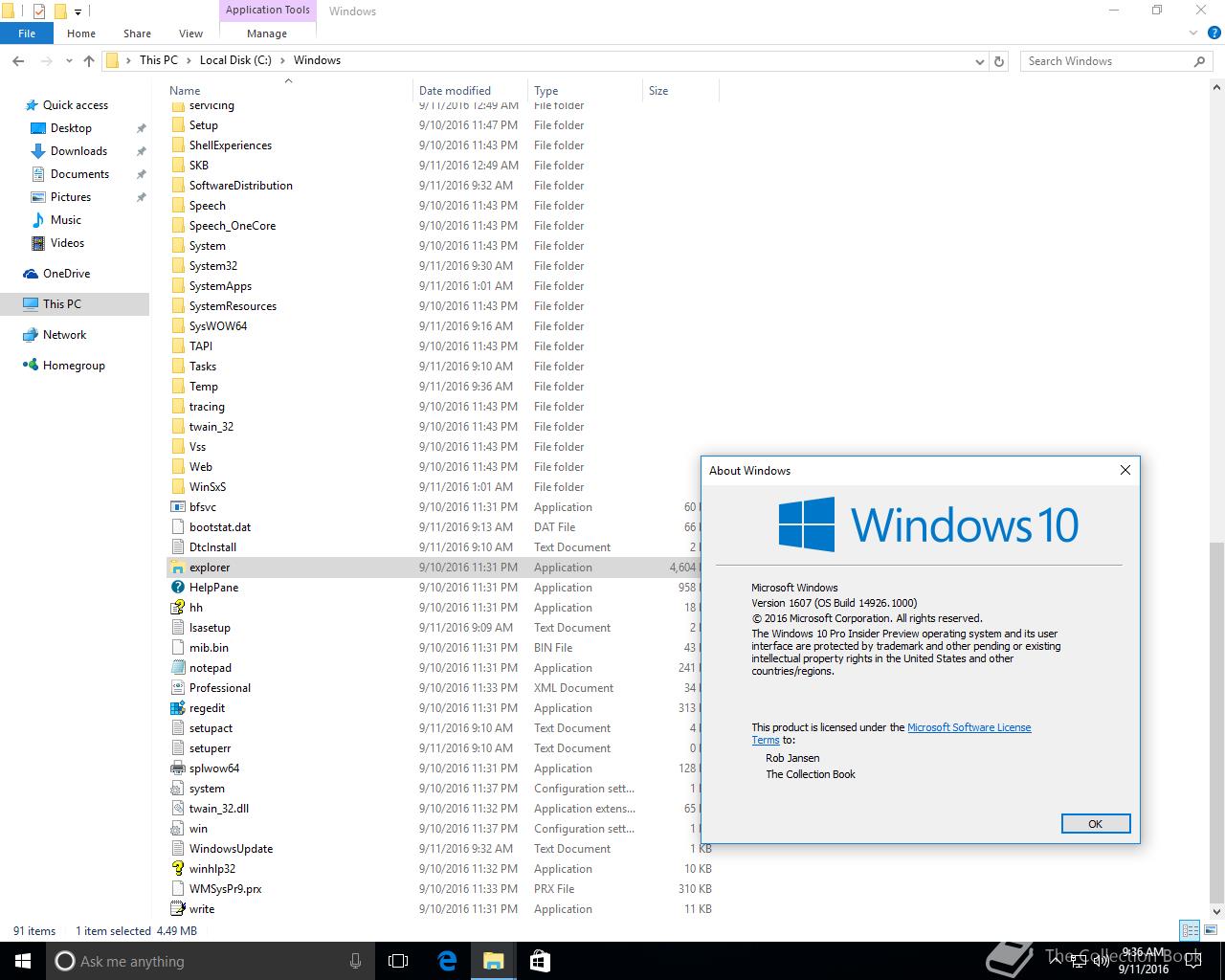
Task: Refresh the Windows folder view
Action: pyautogui.click(x=999, y=60)
